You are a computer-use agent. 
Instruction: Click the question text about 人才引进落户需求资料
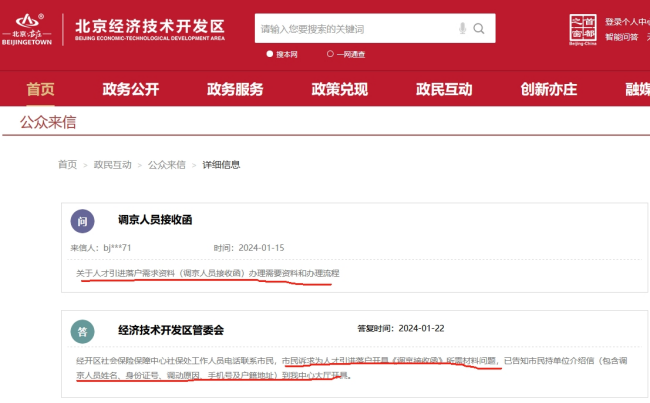(208, 273)
